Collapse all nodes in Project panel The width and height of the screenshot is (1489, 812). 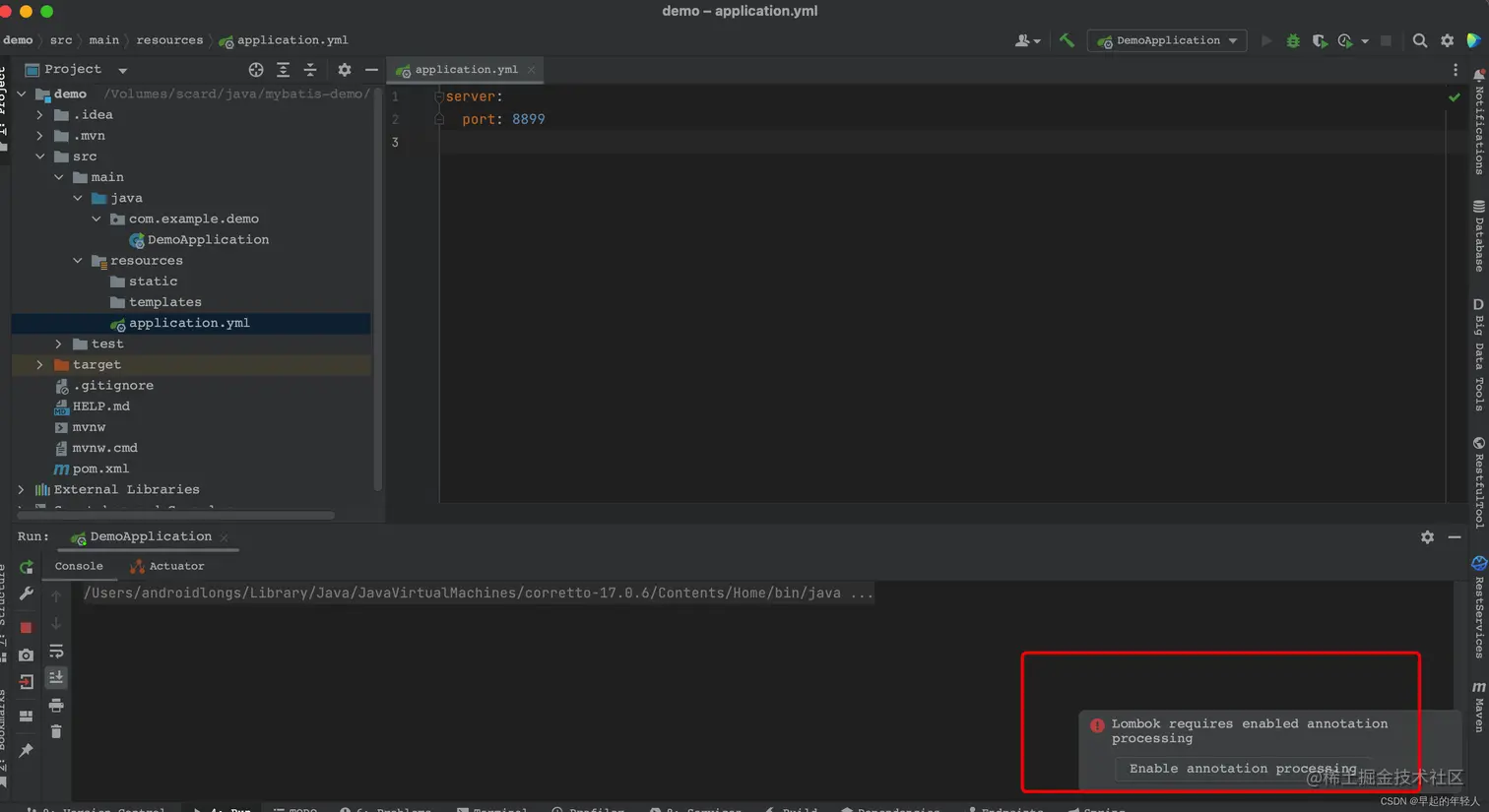[x=309, y=69]
